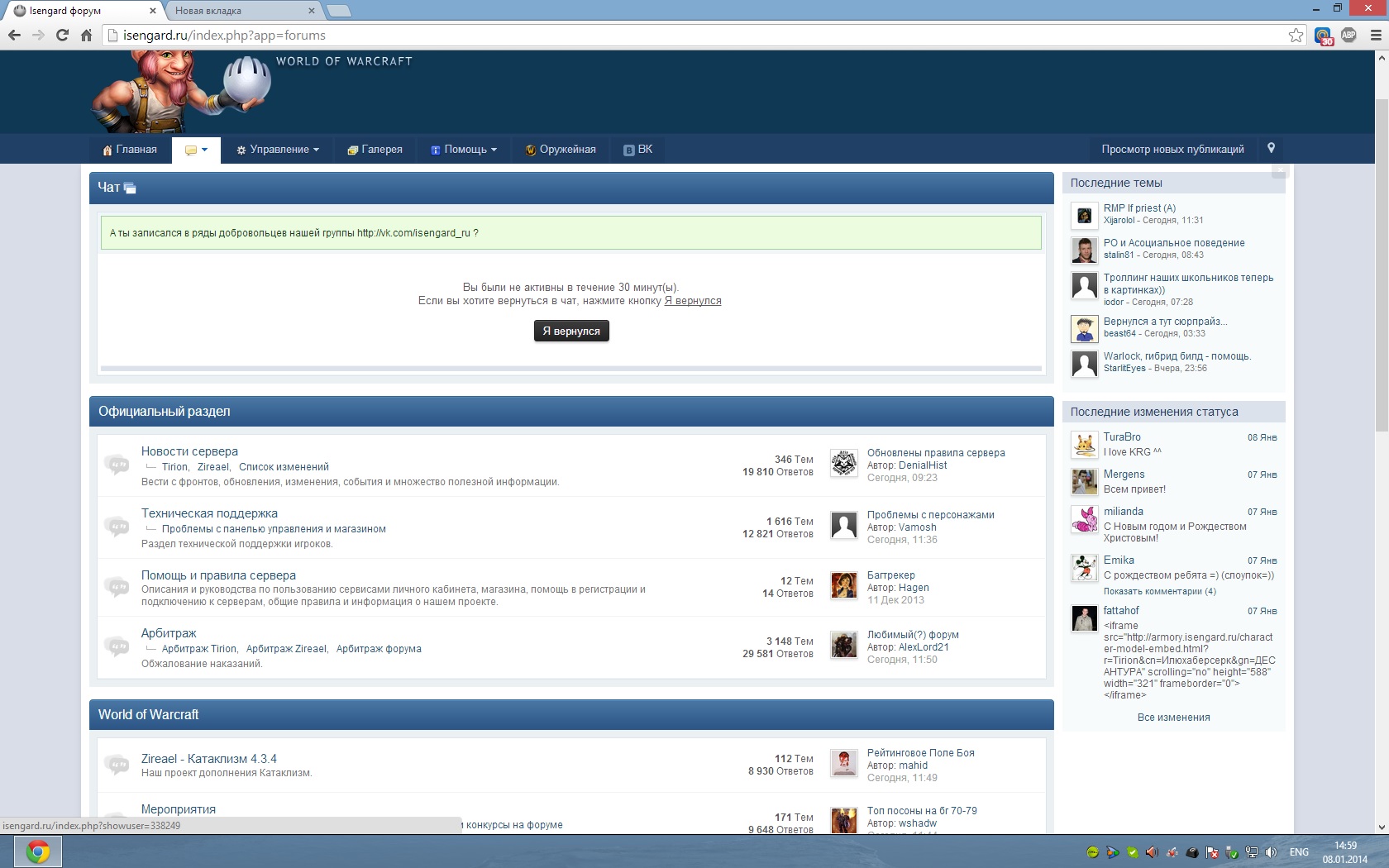The width and height of the screenshot is (1389, 868).
Task: Open Галерея navigation item
Action: [375, 150]
